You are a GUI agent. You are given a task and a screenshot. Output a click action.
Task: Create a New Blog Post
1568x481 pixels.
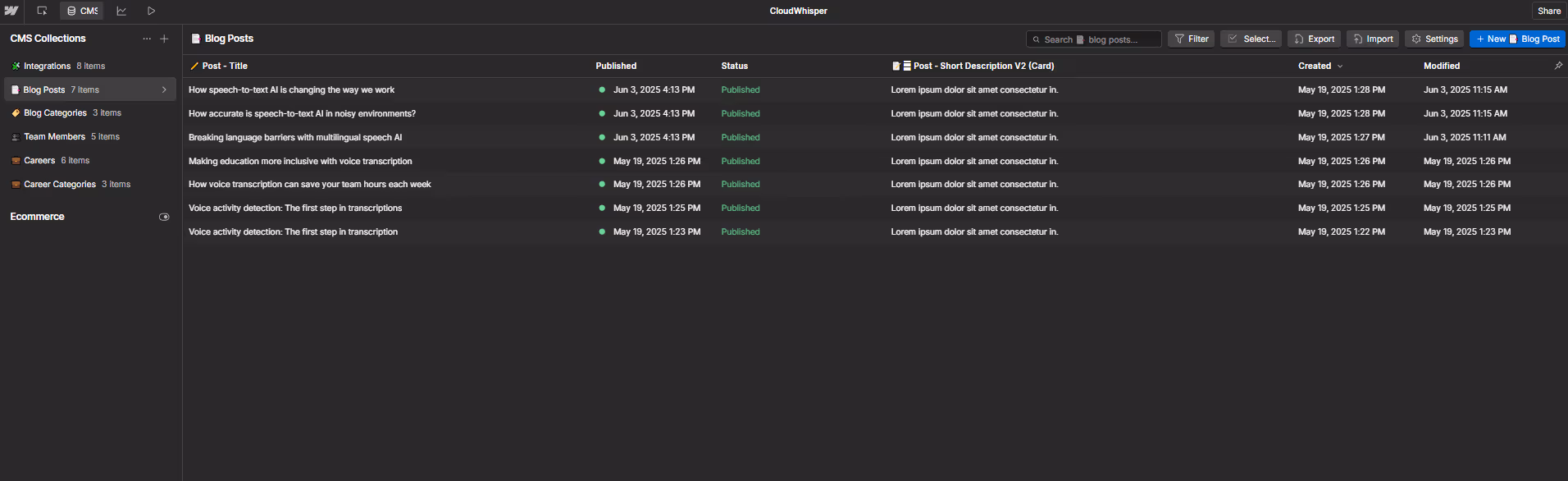point(1517,39)
